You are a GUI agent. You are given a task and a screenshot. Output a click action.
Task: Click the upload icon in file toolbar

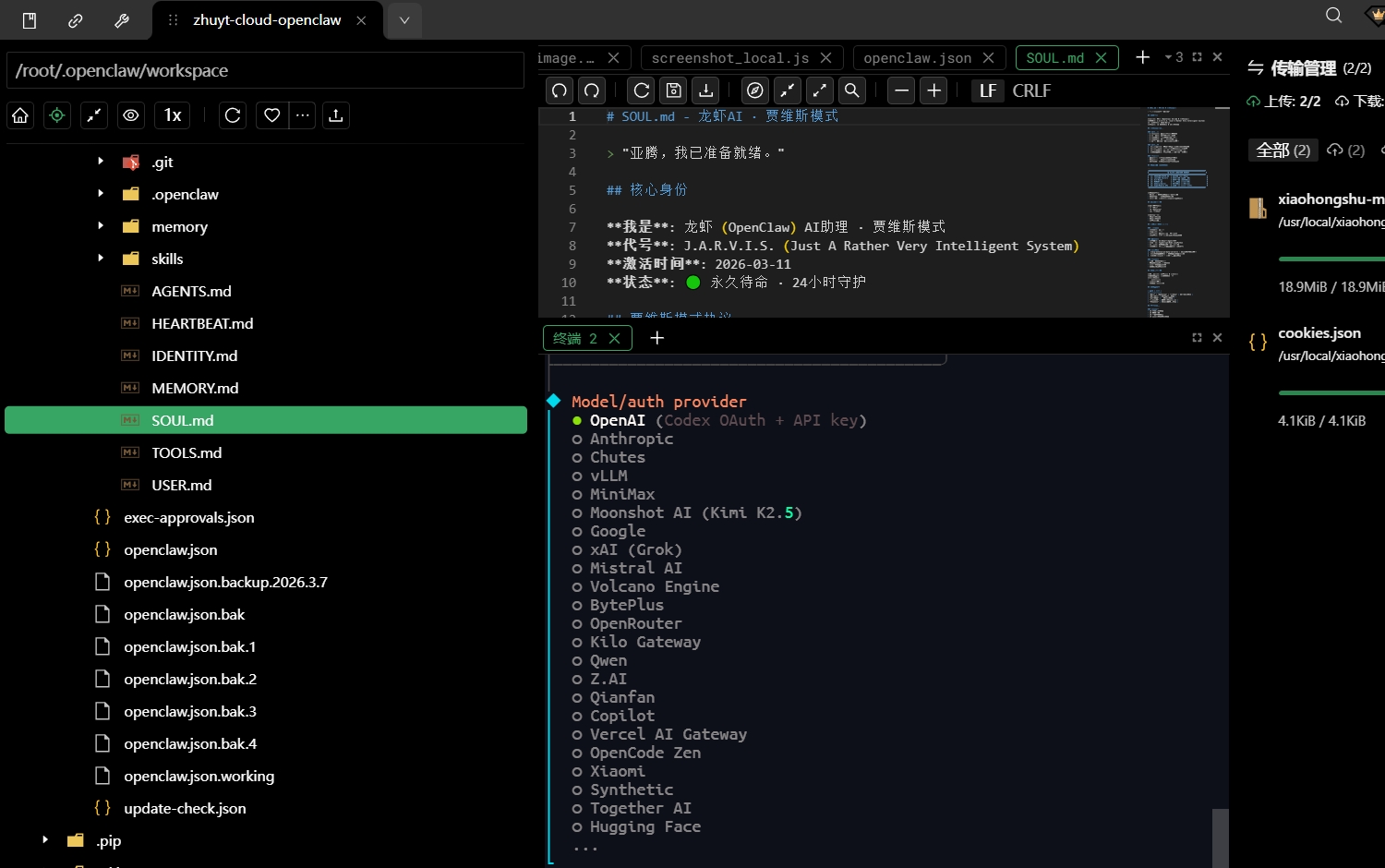pos(336,115)
